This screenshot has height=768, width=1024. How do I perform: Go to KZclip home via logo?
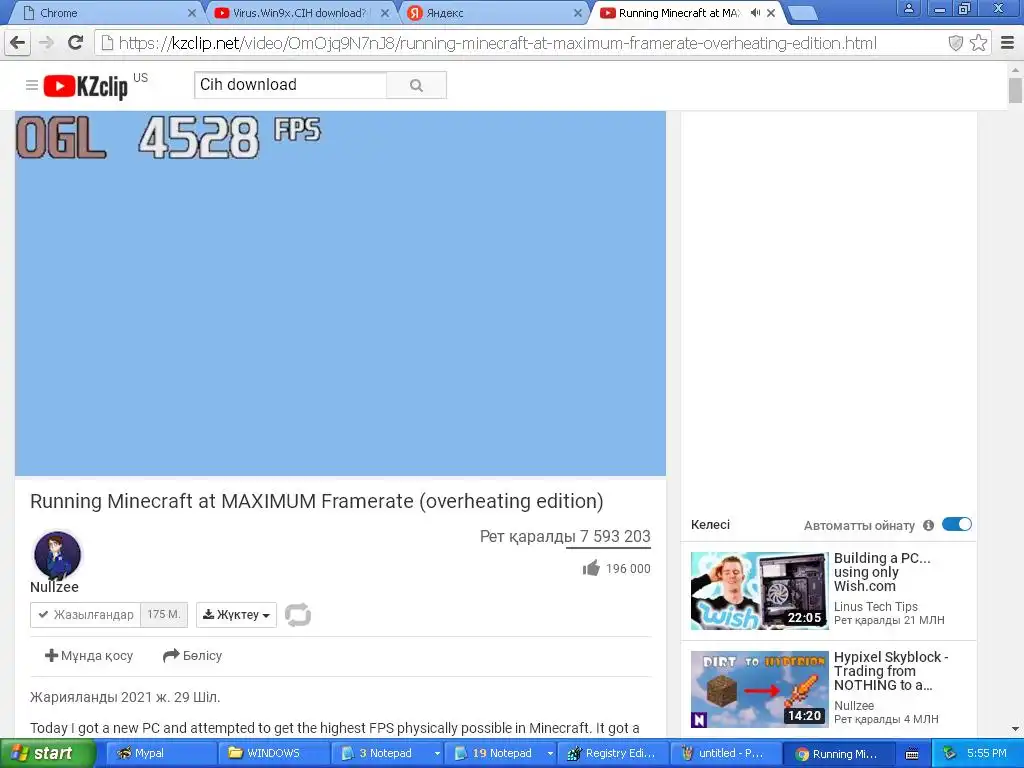click(86, 86)
